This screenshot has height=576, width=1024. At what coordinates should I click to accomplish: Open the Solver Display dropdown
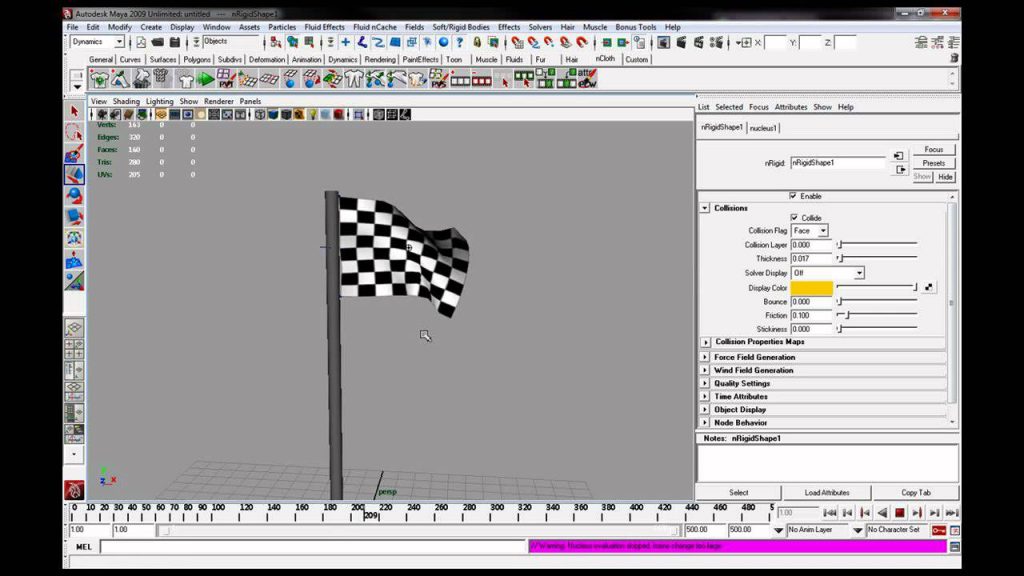point(859,273)
